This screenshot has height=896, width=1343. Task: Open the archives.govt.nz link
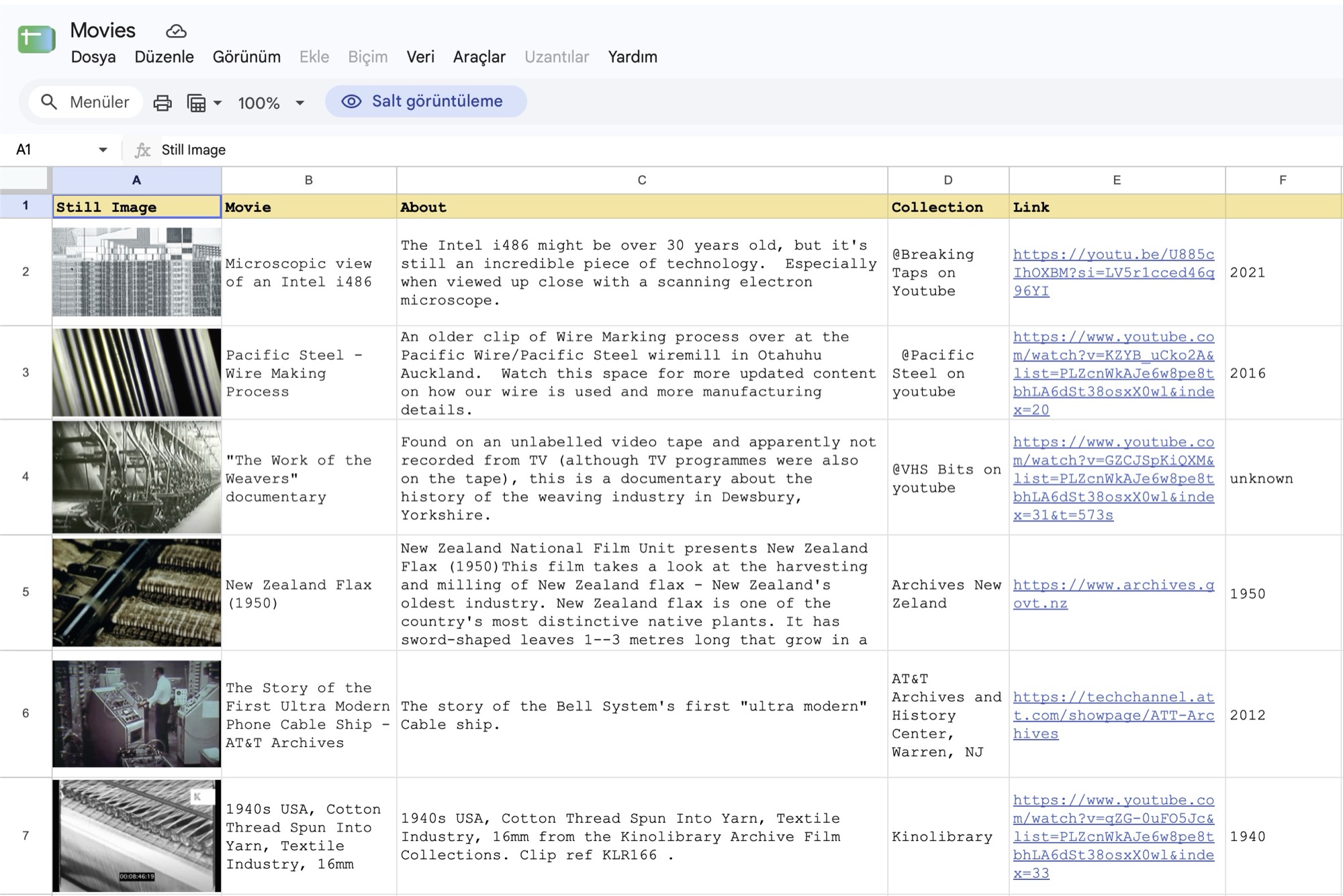pos(1113,594)
